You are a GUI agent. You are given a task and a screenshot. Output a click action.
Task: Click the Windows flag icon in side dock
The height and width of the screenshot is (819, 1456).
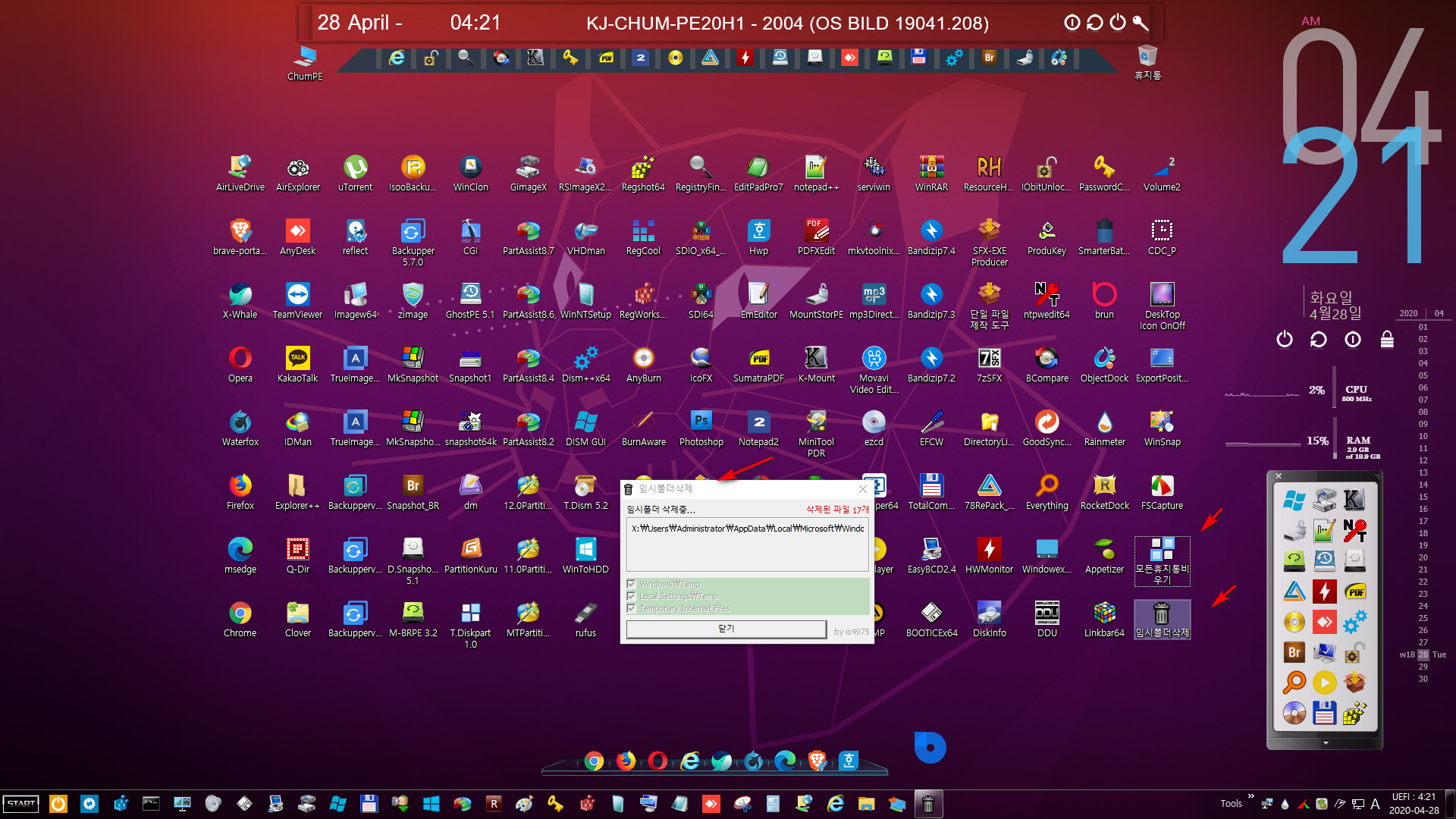(x=1294, y=500)
